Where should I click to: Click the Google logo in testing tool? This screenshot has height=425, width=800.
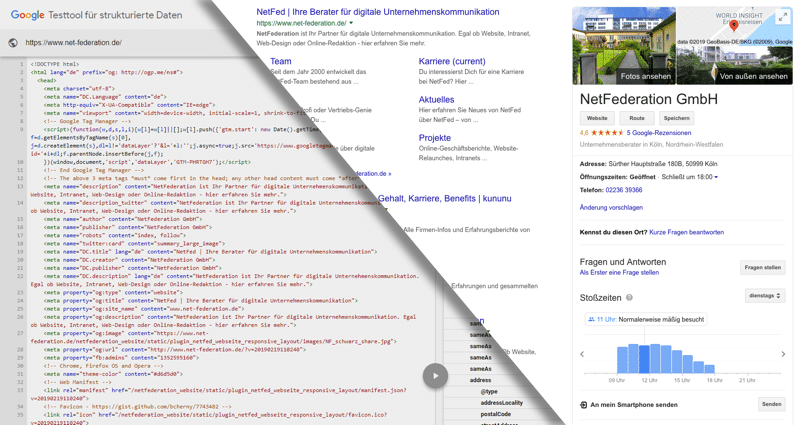[28, 15]
